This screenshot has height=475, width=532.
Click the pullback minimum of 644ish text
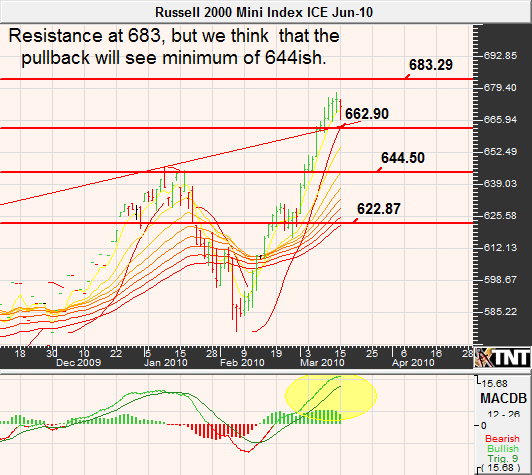174,58
